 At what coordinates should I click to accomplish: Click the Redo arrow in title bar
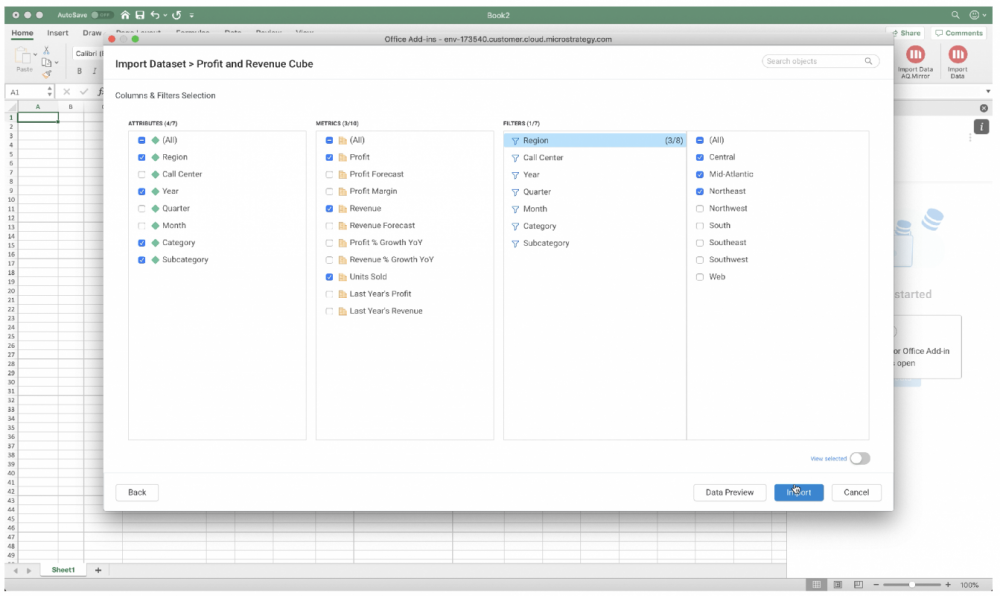point(177,15)
